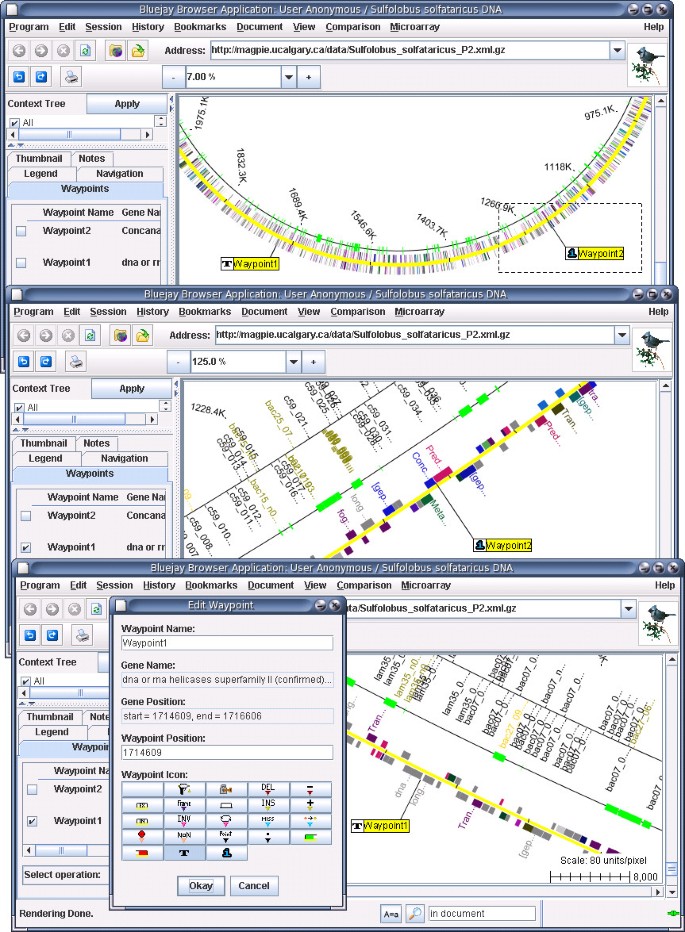
Task: Click the Context Tree horizontal scrollbar in the 125.0% window
Action: [x=86, y=420]
